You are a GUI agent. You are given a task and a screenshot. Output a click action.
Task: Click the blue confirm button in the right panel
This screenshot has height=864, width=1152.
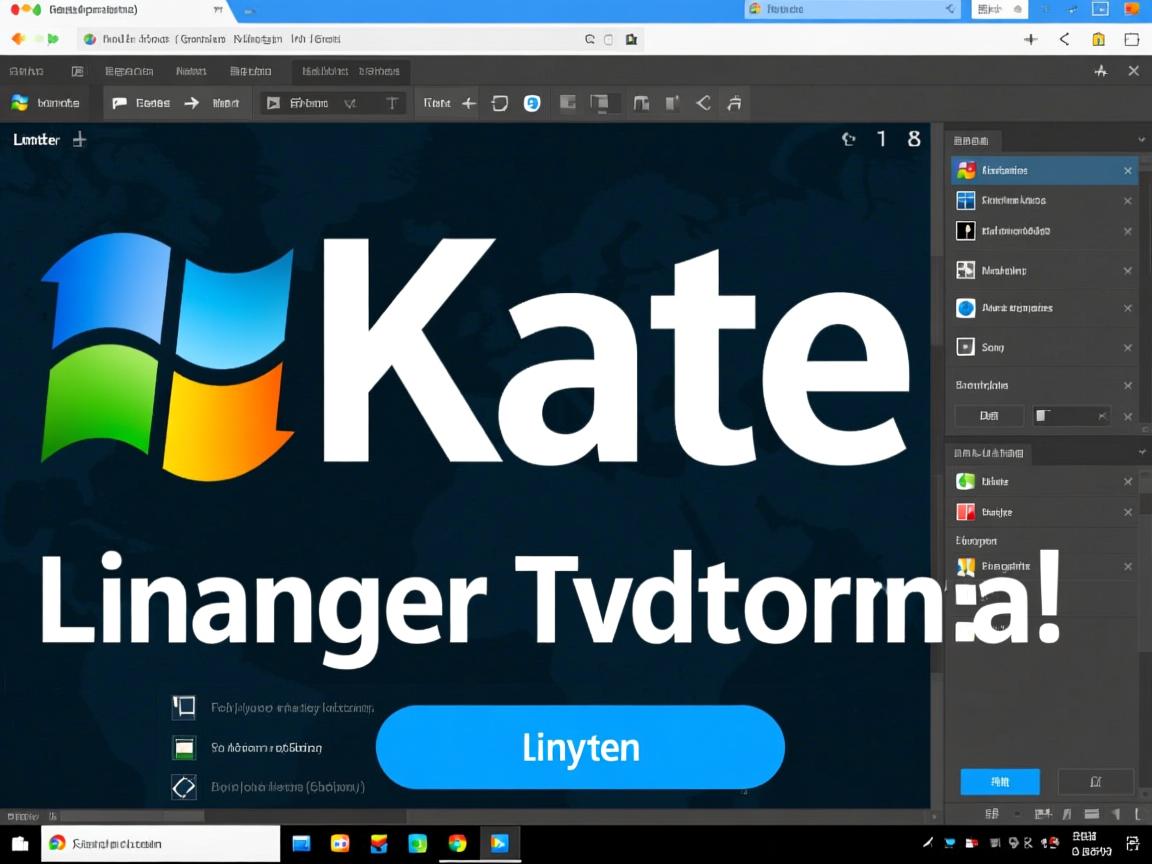click(x=1000, y=782)
